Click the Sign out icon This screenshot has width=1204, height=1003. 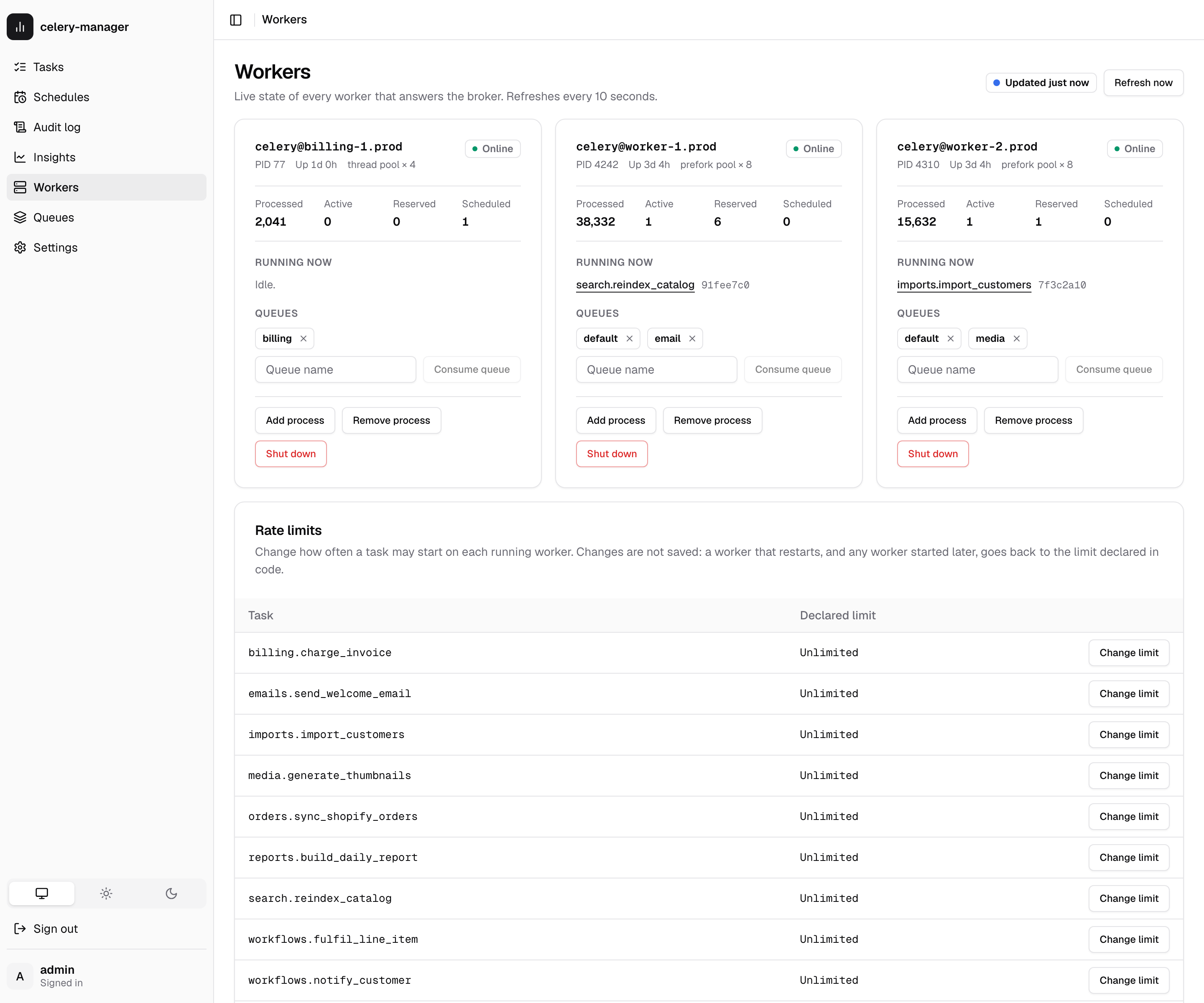point(20,929)
